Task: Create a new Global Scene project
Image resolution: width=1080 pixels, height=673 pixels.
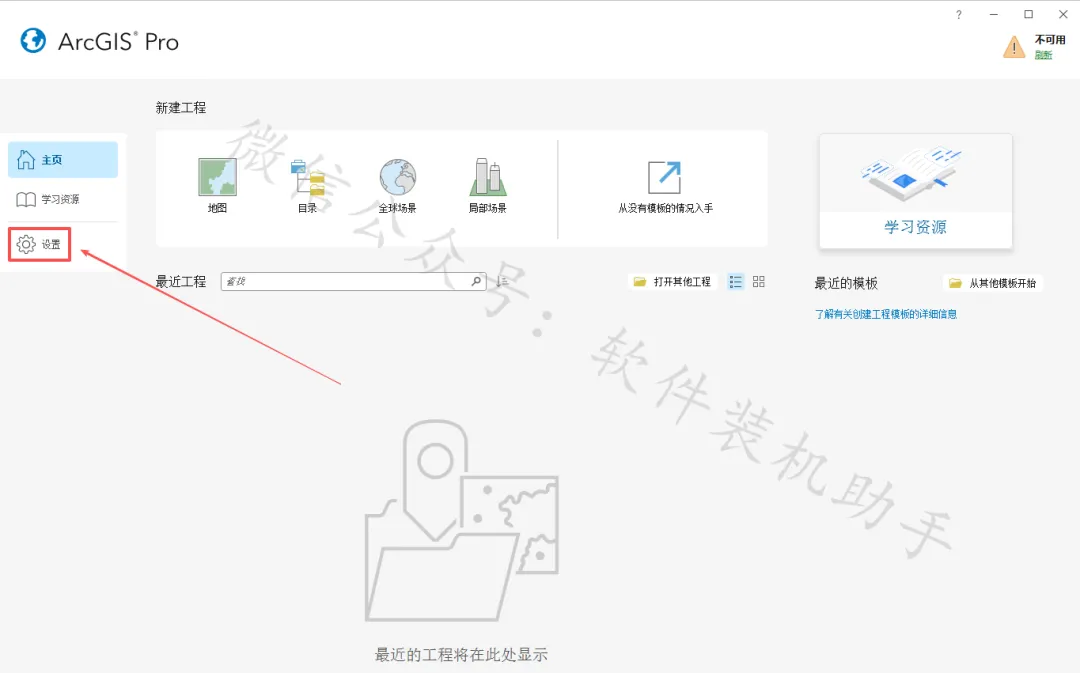Action: tap(397, 185)
